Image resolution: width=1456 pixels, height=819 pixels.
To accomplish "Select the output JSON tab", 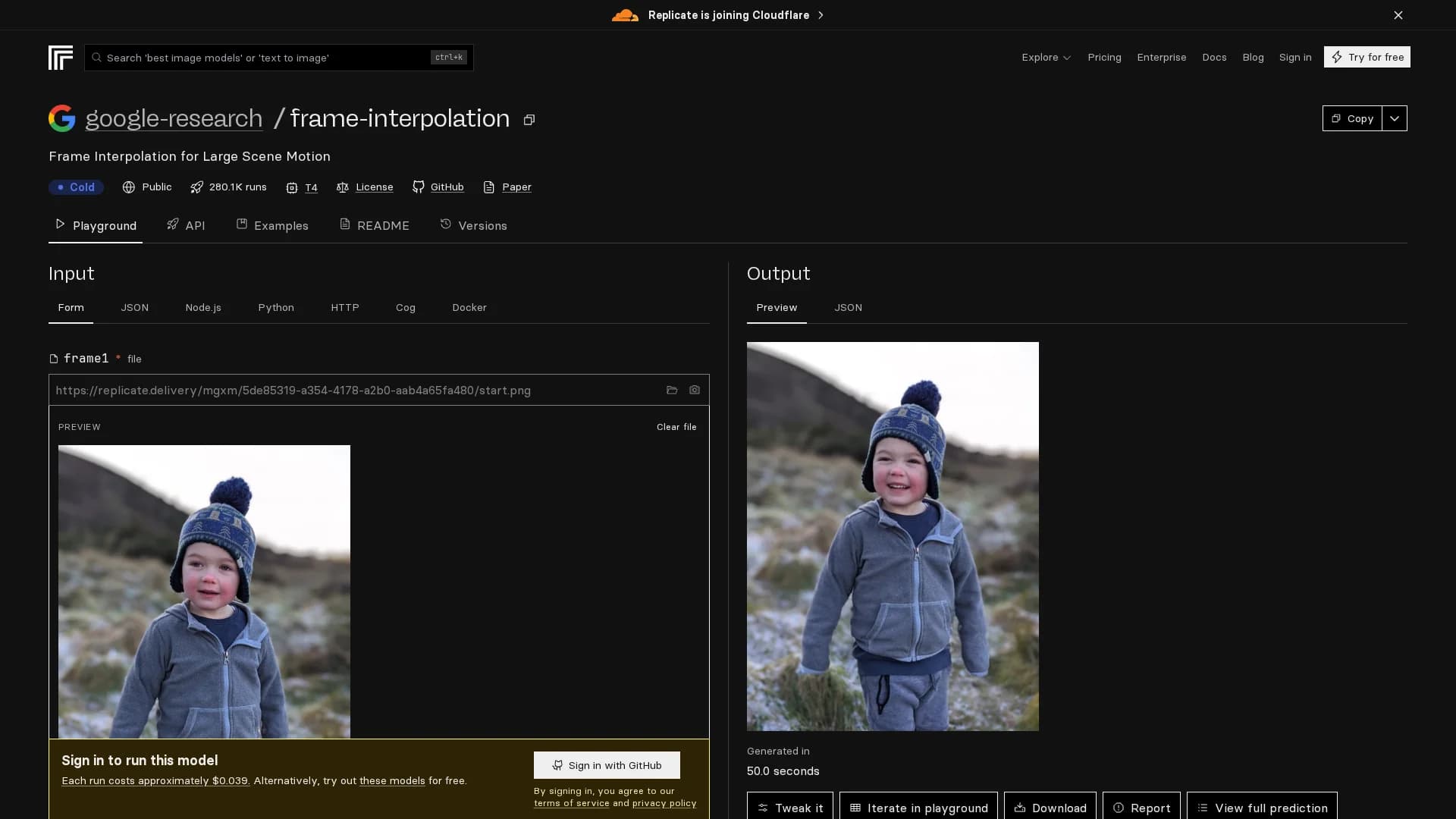I will tap(848, 308).
